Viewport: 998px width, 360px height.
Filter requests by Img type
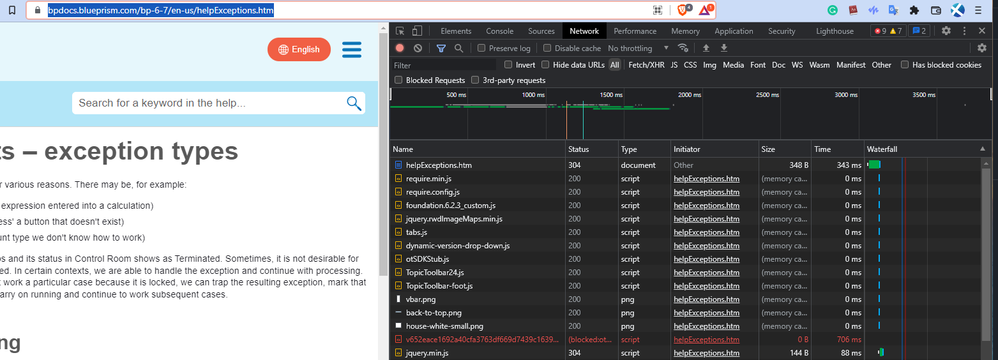[709, 65]
